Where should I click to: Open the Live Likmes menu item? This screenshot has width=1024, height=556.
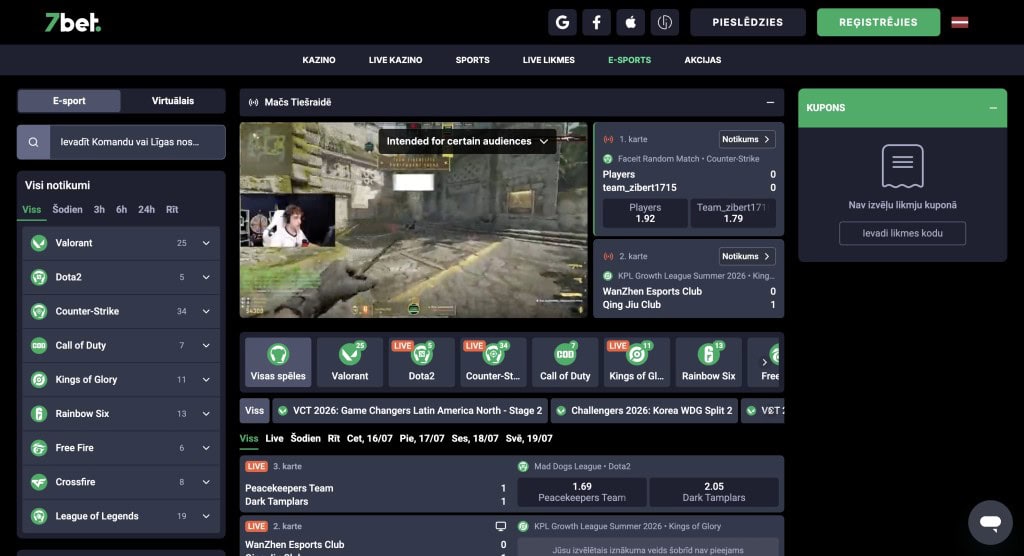(549, 60)
